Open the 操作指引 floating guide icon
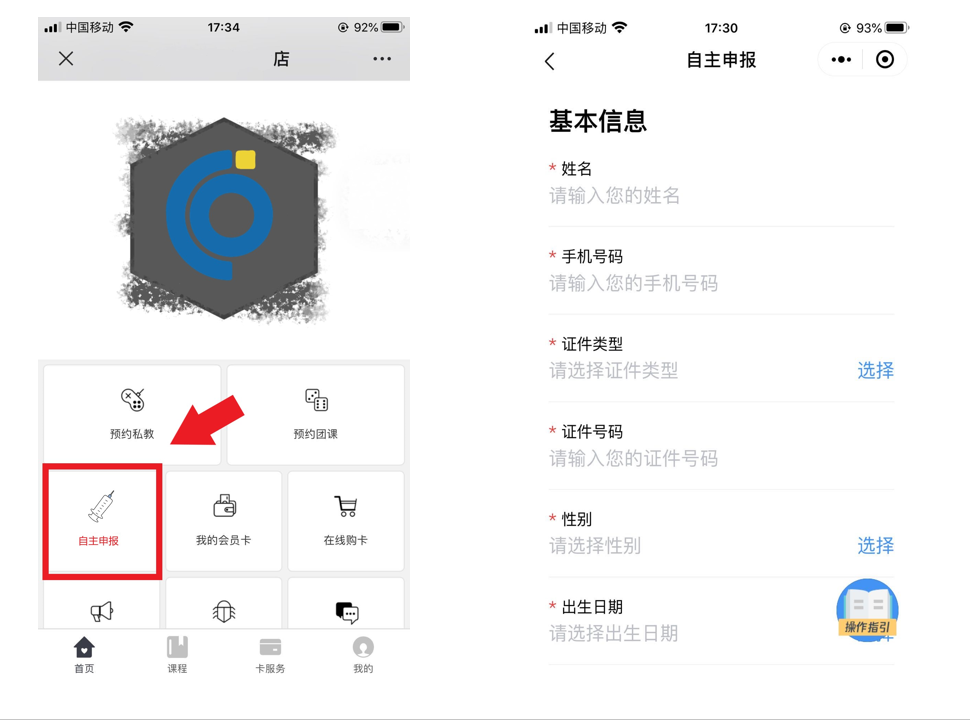 [x=867, y=610]
